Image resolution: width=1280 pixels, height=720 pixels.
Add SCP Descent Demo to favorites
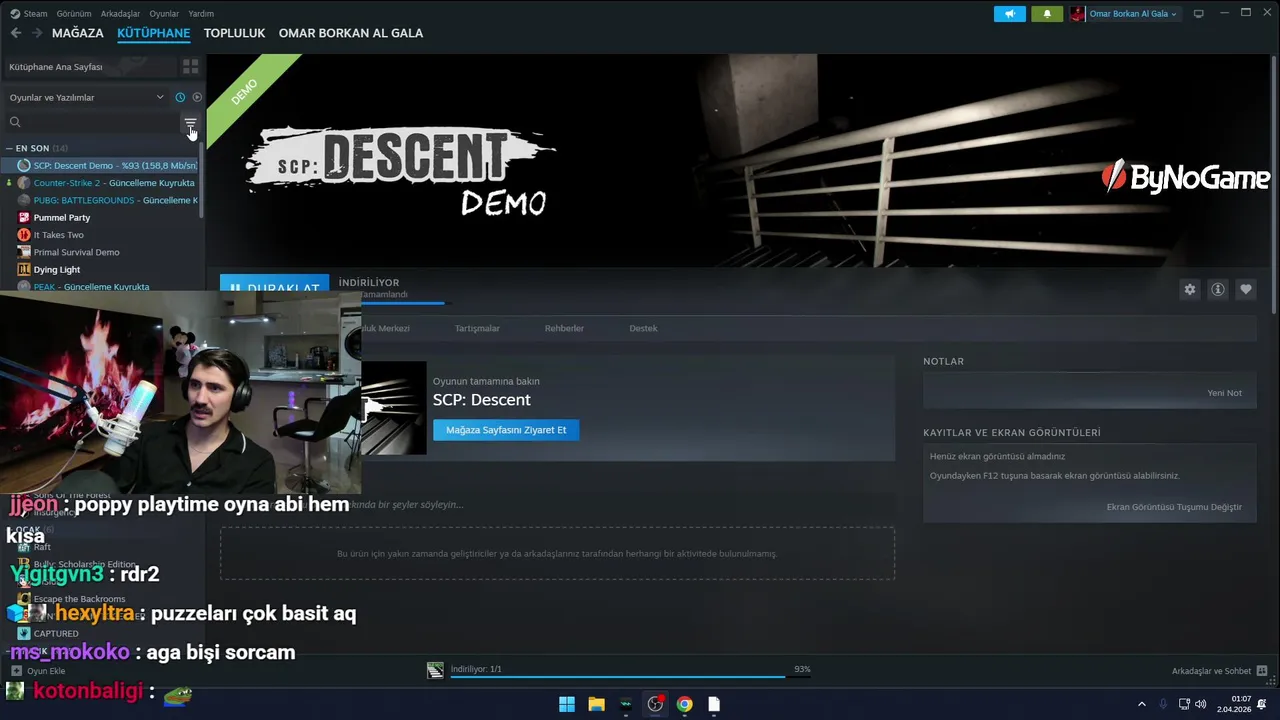click(x=1246, y=289)
